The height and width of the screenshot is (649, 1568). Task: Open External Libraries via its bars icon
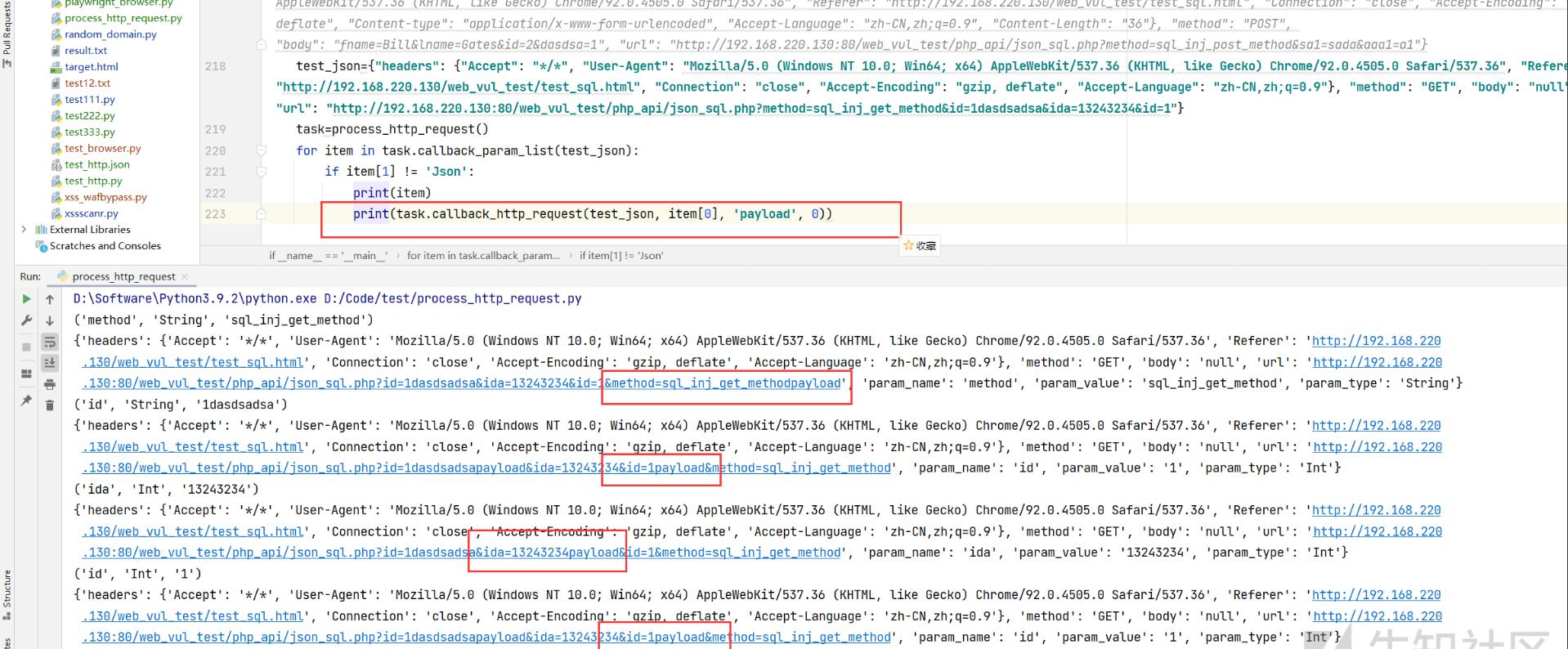(41, 230)
